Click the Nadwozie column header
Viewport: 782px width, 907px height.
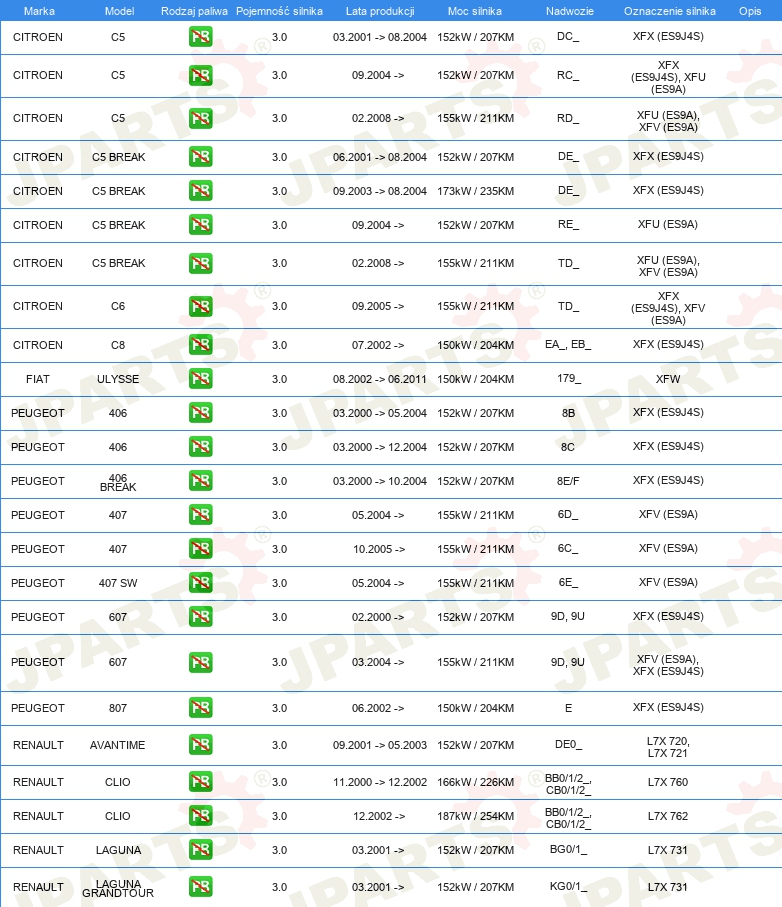pos(570,11)
